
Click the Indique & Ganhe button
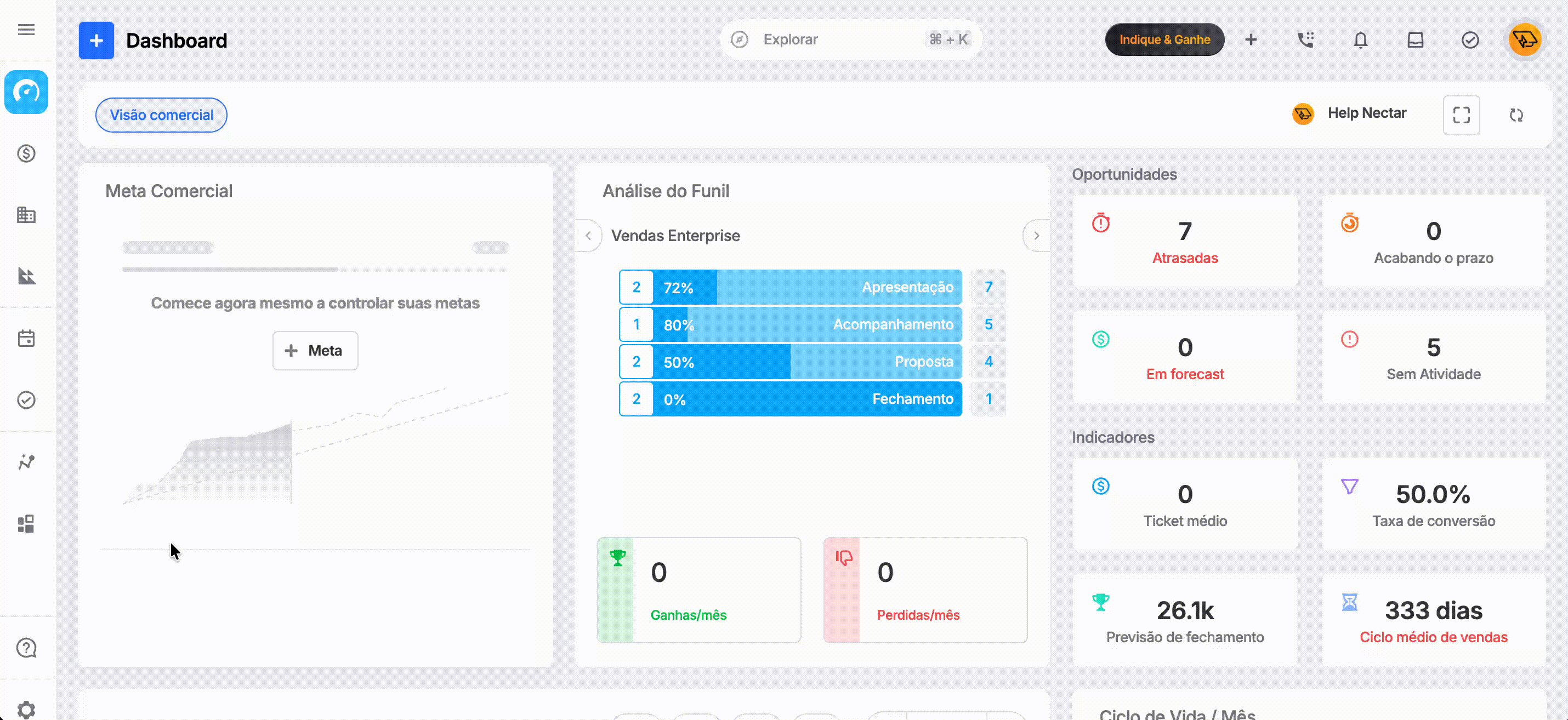click(1164, 39)
